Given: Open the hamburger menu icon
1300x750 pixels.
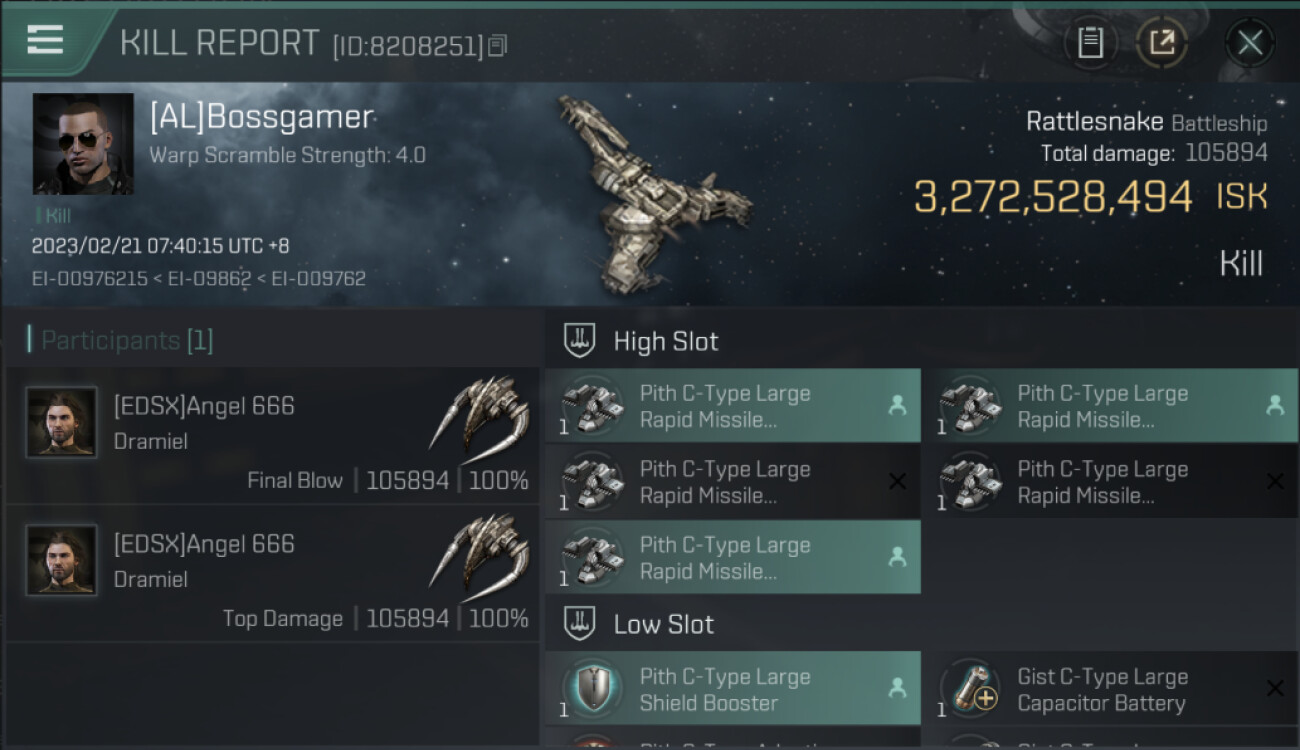Looking at the screenshot, I should pos(45,40).
